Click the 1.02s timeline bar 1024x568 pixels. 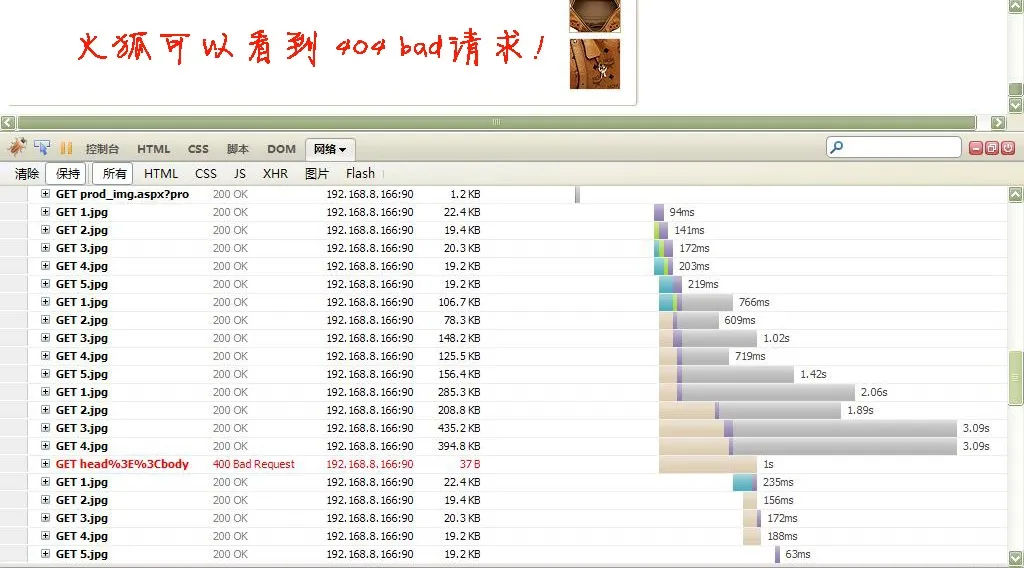(x=708, y=338)
